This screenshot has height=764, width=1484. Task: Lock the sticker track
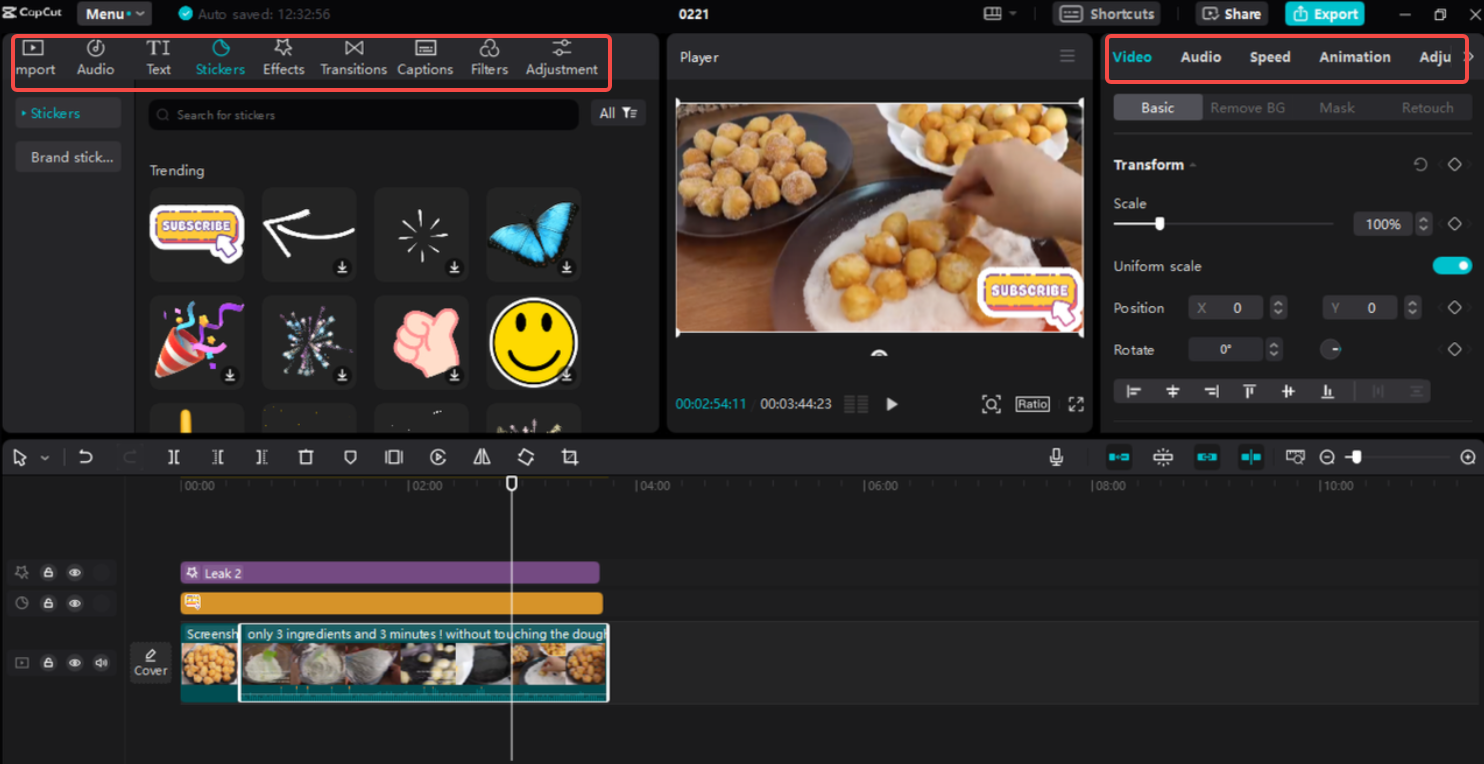coord(48,603)
